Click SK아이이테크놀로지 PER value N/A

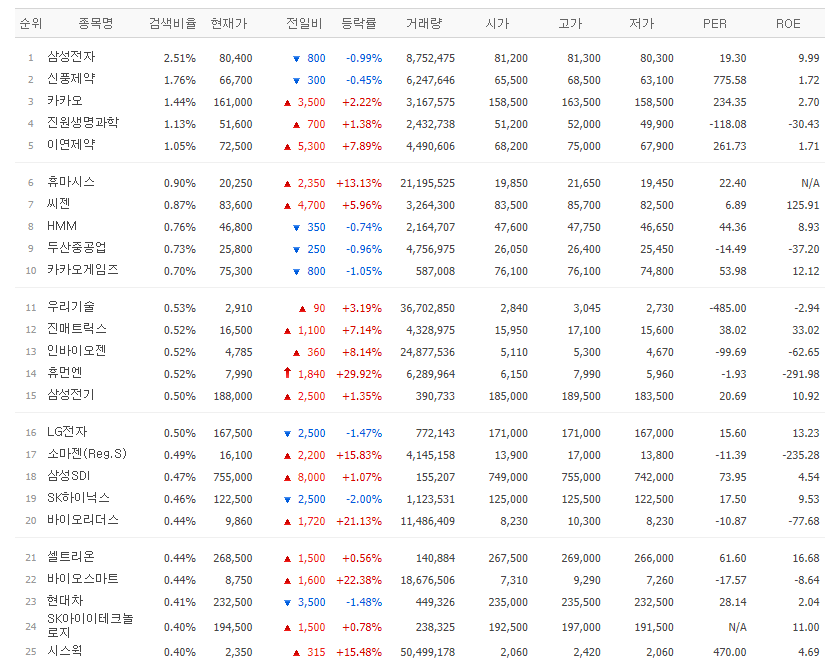coord(737,627)
